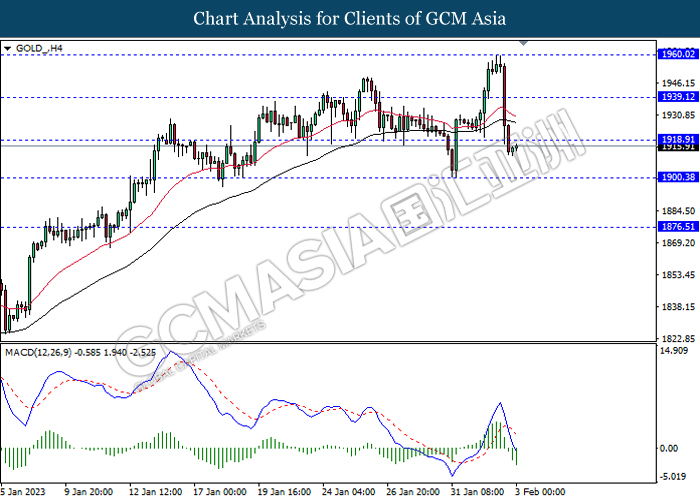Click the current price 1915.91 tag

(678, 147)
